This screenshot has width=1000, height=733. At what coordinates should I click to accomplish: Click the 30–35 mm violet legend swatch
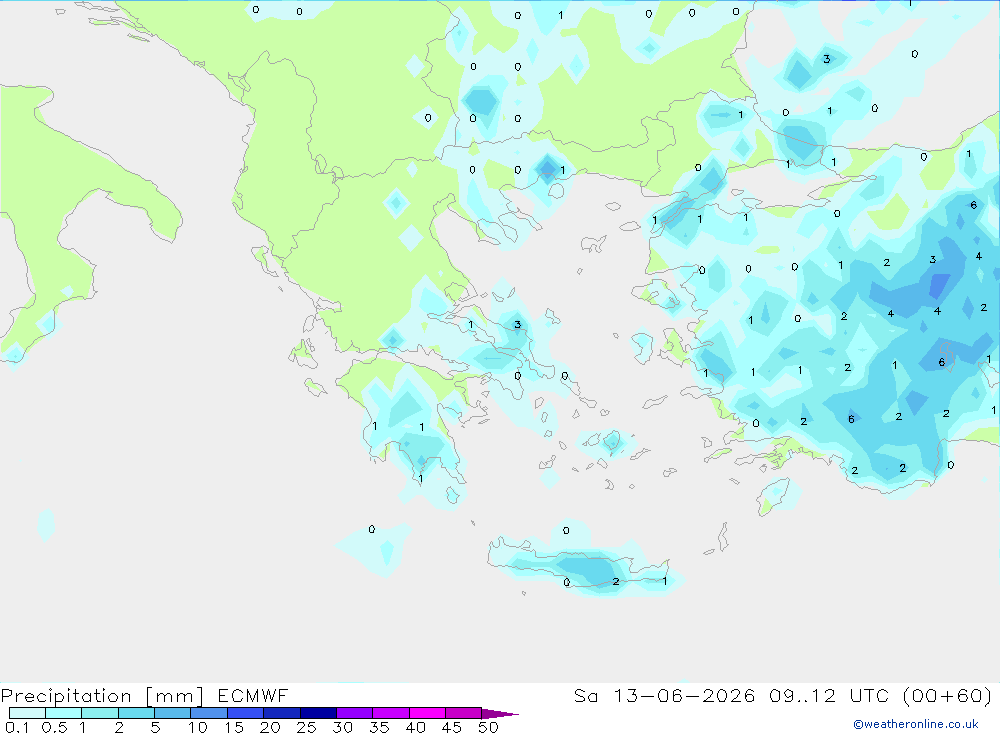pos(355,713)
